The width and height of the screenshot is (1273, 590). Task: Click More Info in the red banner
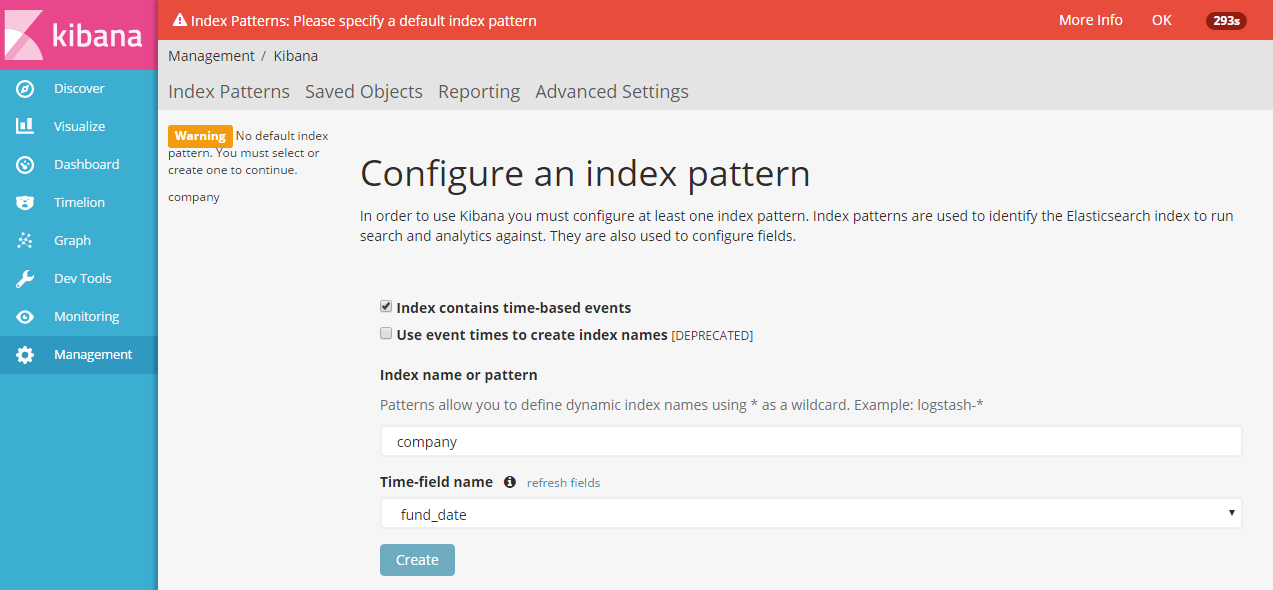(1091, 20)
